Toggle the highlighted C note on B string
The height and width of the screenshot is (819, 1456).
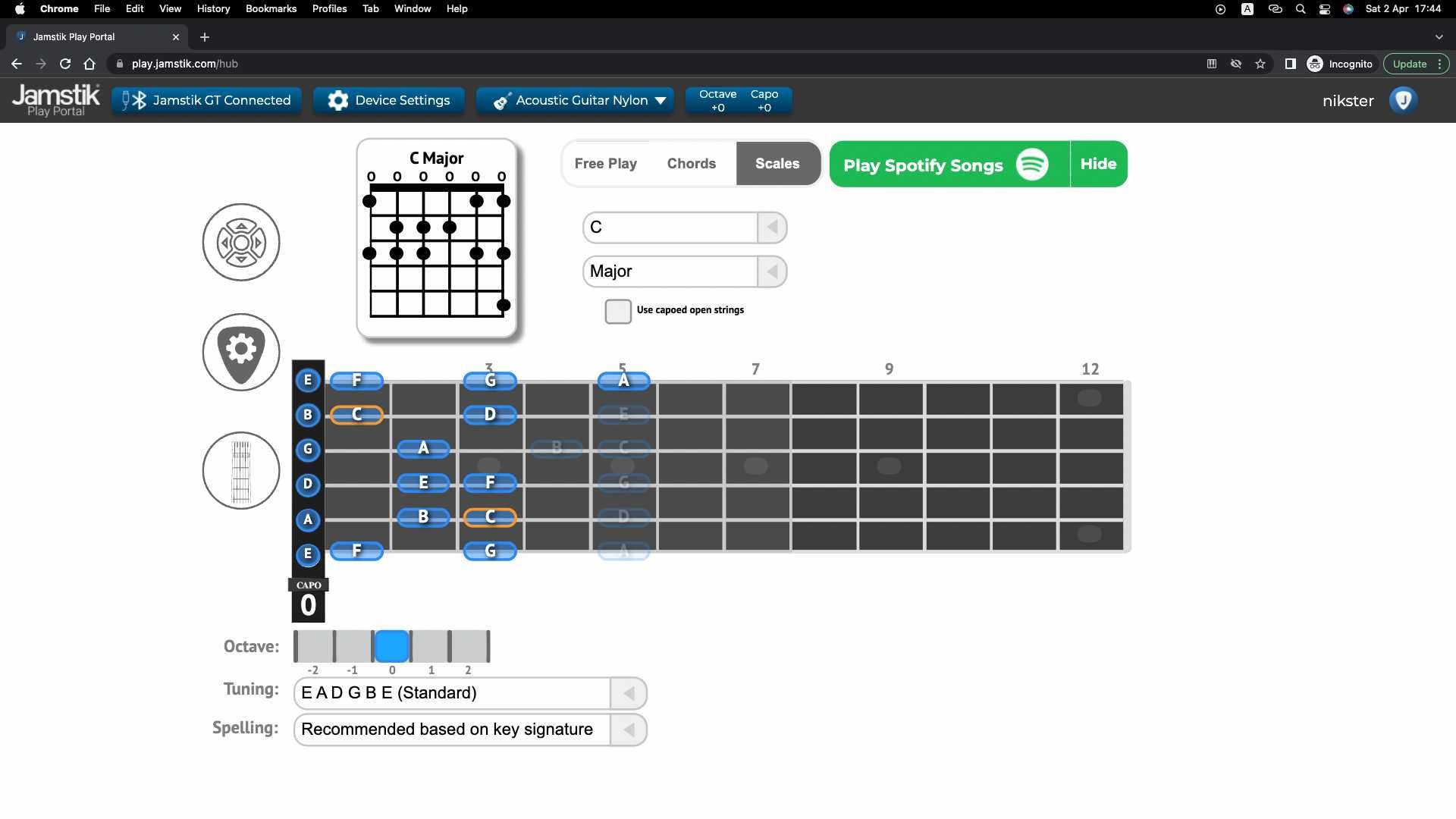[356, 415]
